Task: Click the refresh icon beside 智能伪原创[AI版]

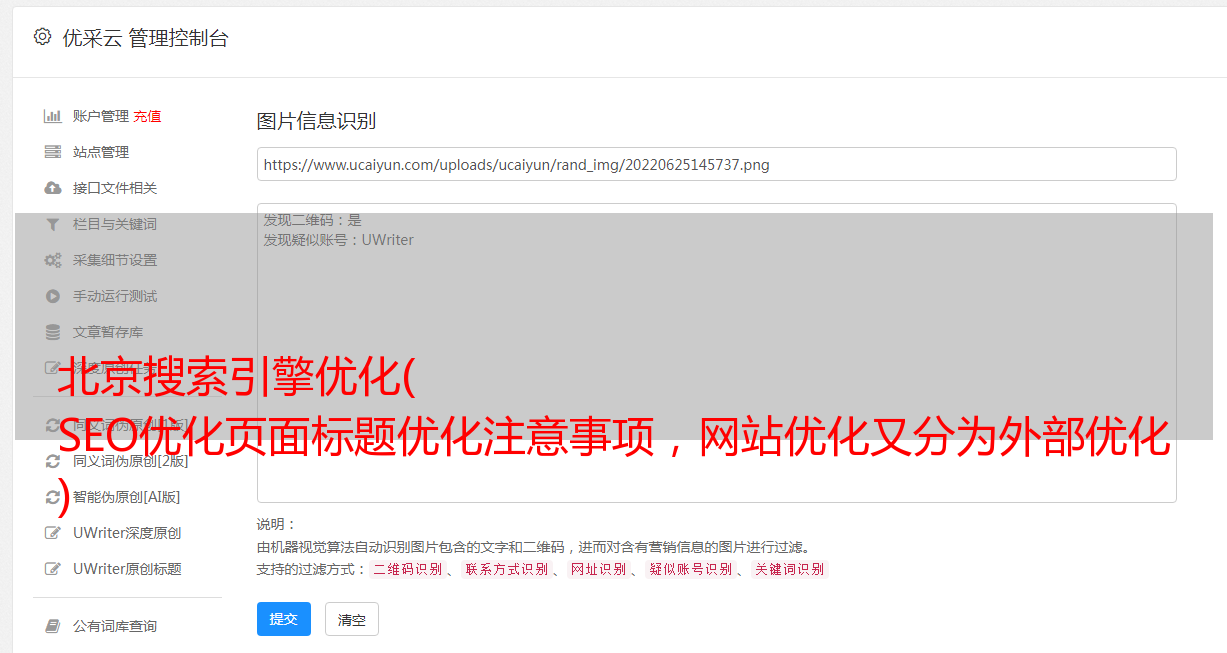Action: click(x=53, y=497)
